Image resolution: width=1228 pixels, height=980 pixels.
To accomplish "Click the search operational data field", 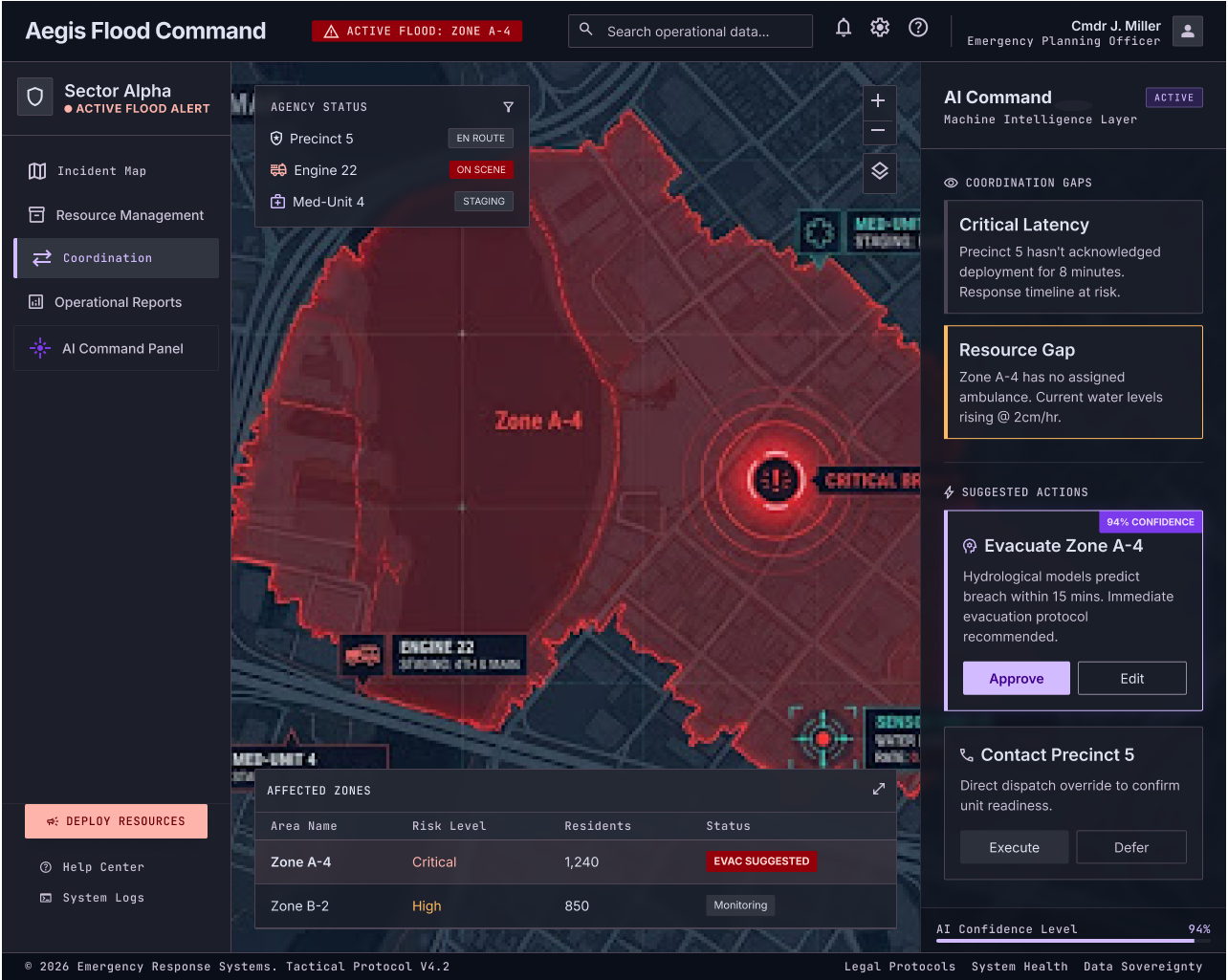I will point(691,32).
